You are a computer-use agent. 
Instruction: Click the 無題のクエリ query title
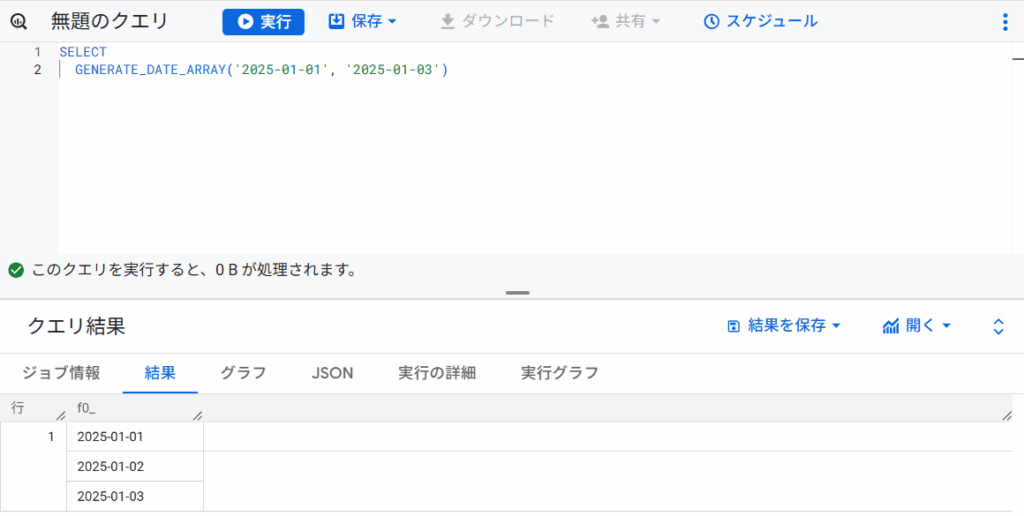(110, 22)
